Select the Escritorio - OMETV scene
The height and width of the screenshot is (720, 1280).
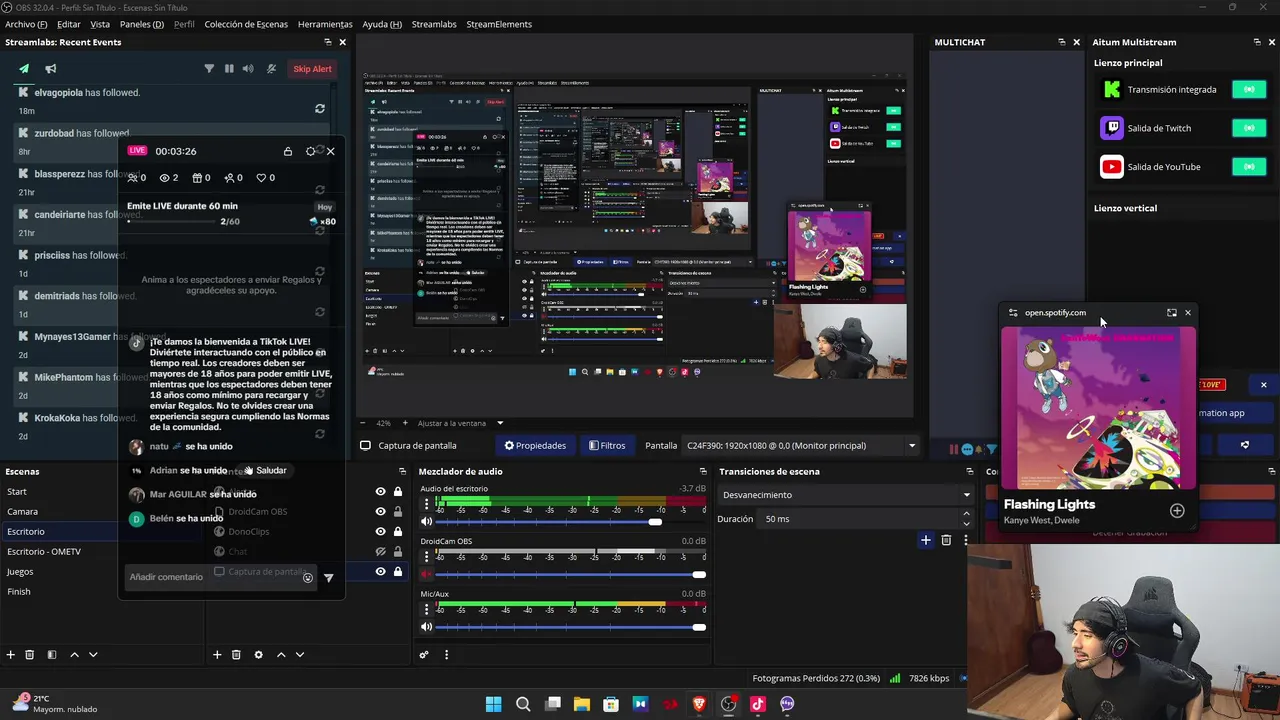coord(44,552)
